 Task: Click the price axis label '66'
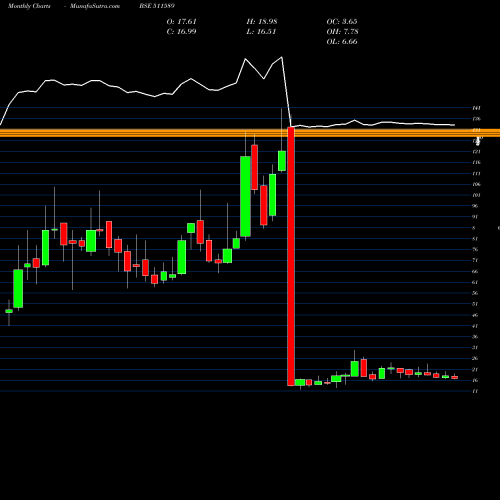pos(475,271)
